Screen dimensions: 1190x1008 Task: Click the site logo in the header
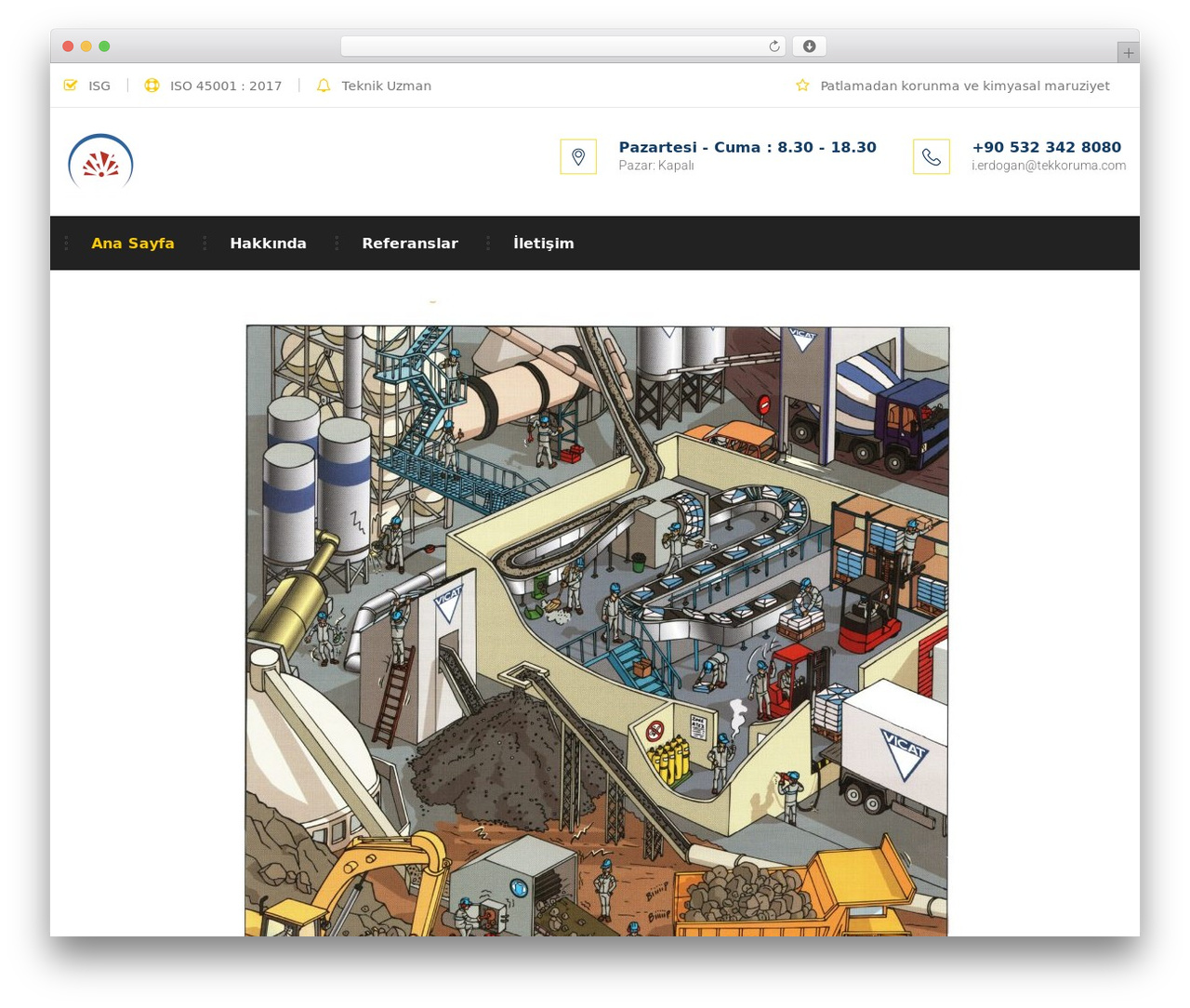100,162
